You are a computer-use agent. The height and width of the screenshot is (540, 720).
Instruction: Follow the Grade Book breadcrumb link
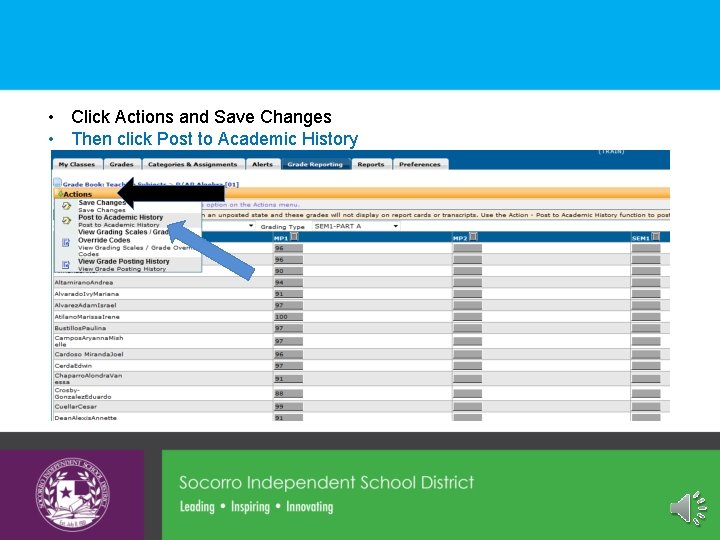(x=150, y=184)
